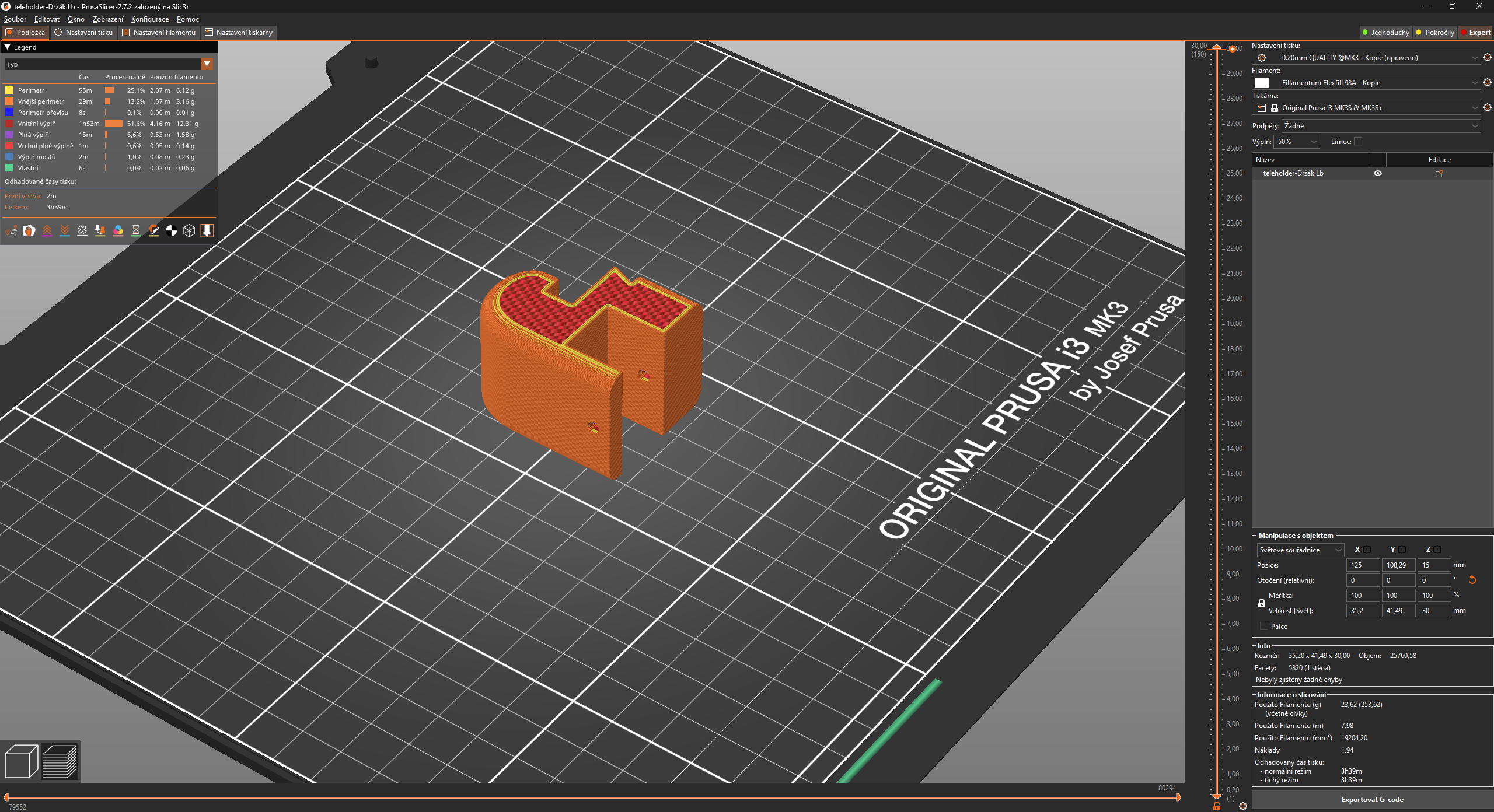
Task: Enable the Palce checkbox
Action: (x=1263, y=626)
